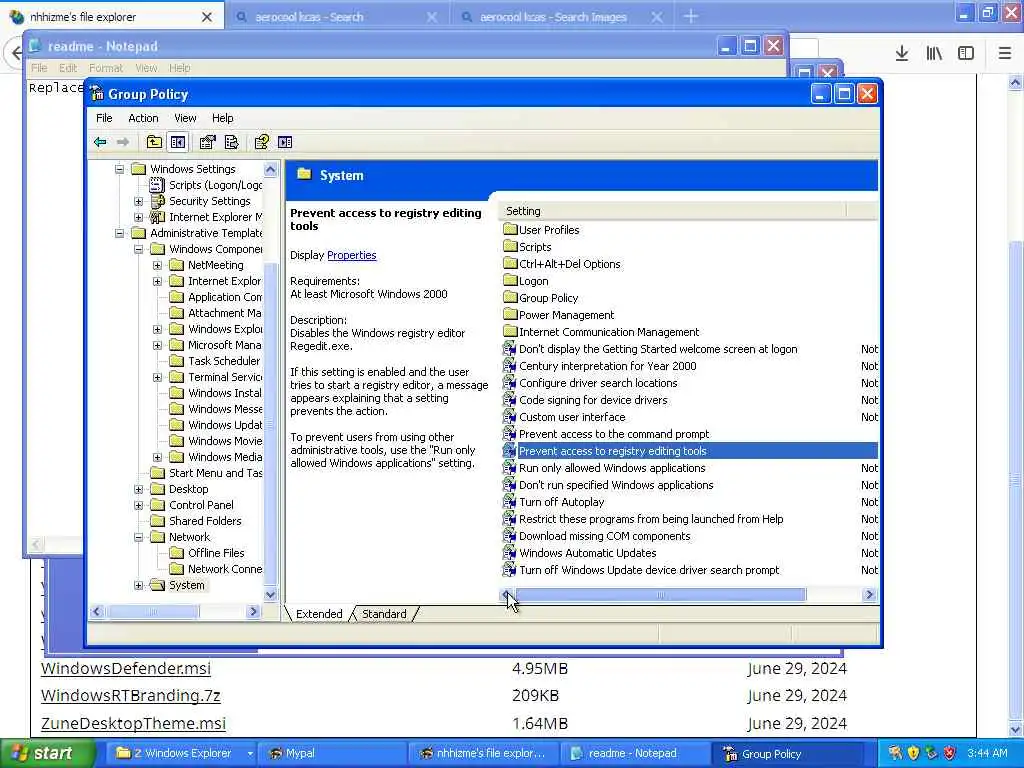
Task: Open the Properties toolbar icon
Action: (208, 142)
